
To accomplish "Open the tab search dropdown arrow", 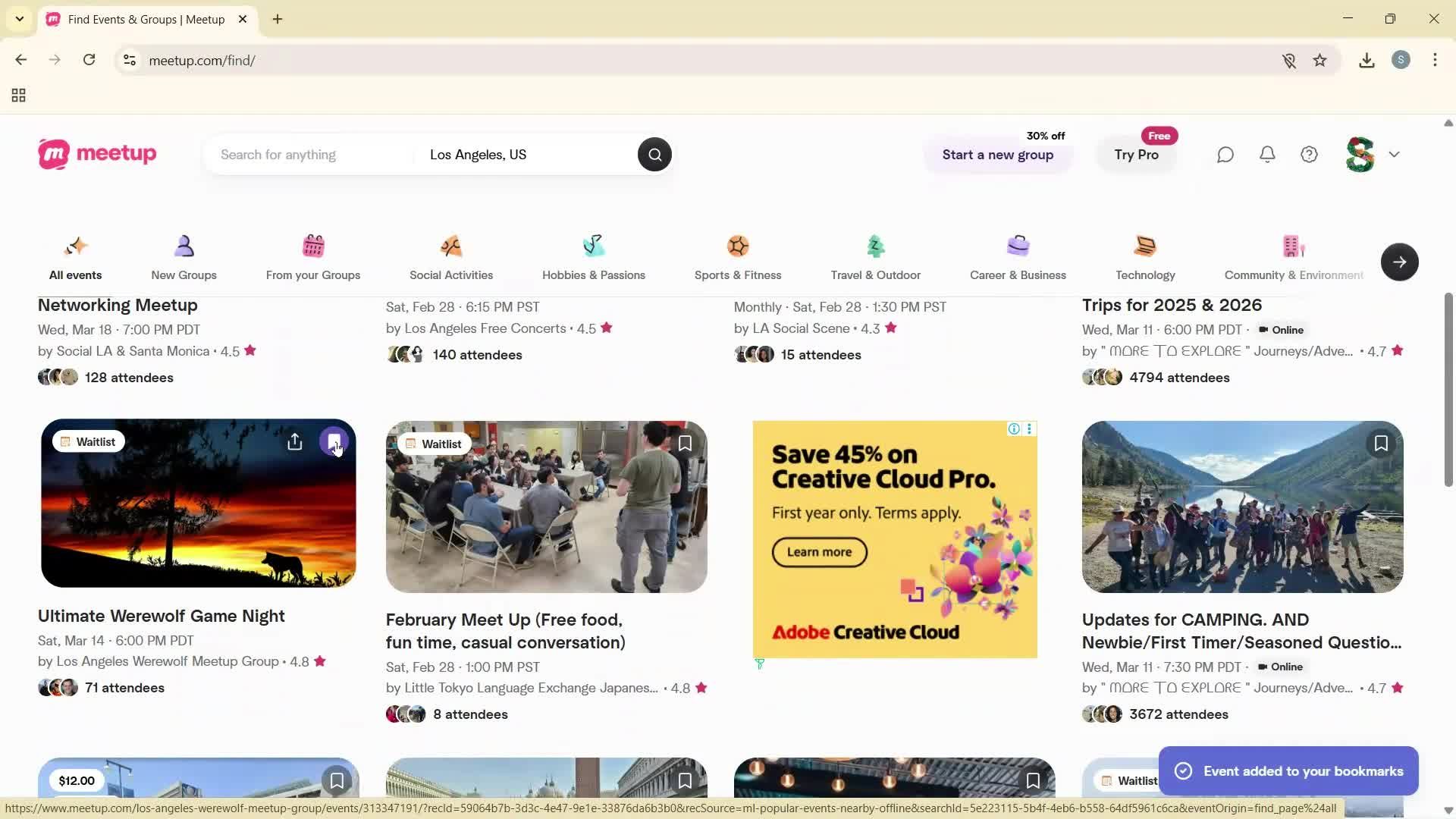I will [x=20, y=19].
